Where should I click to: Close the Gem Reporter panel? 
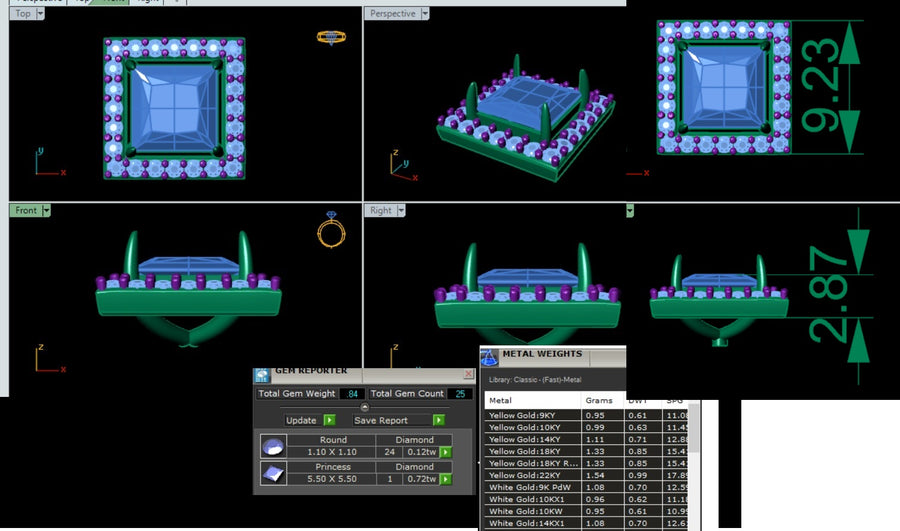click(468, 374)
